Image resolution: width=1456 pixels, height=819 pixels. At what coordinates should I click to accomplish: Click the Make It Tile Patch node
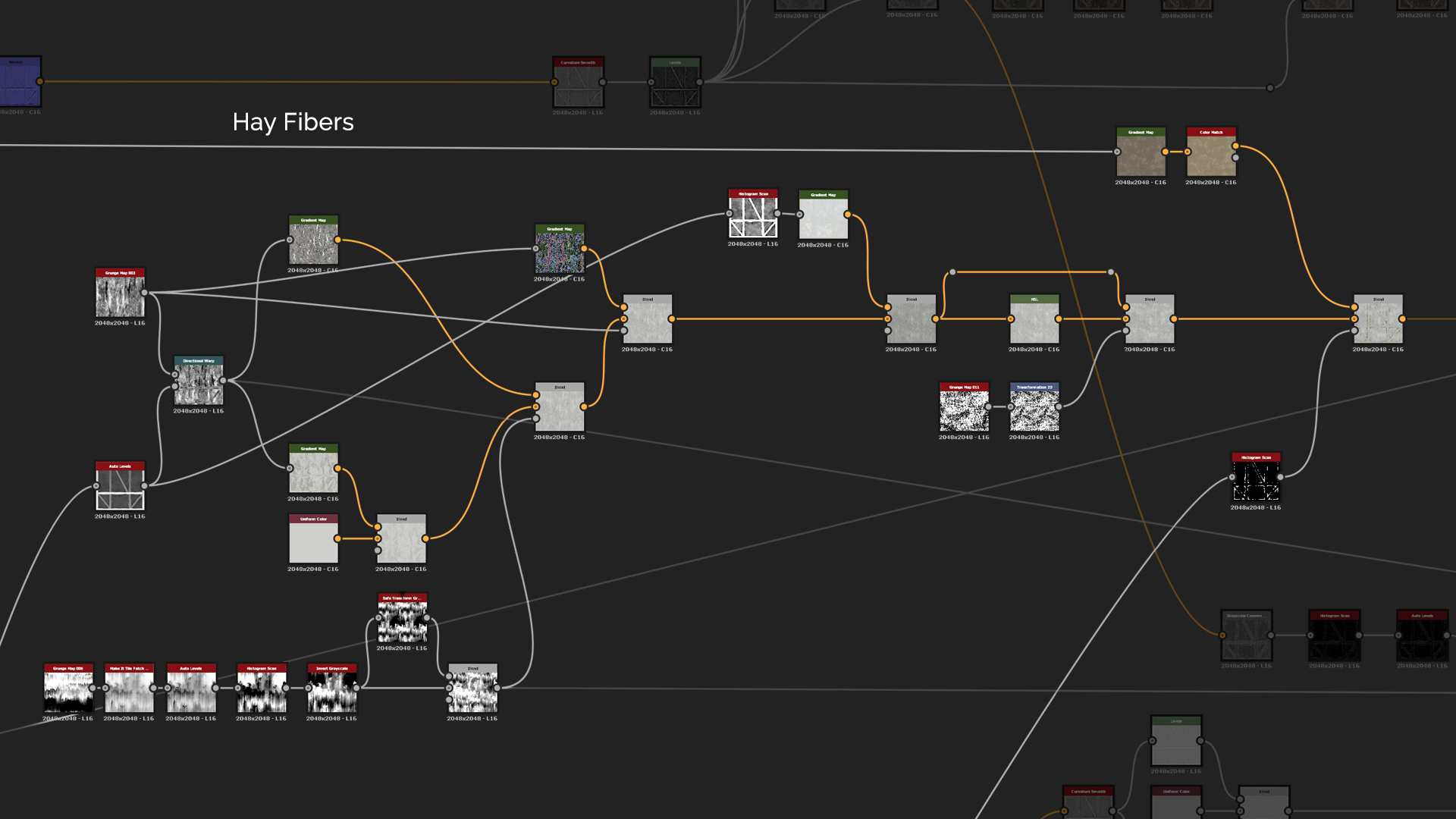[x=129, y=691]
